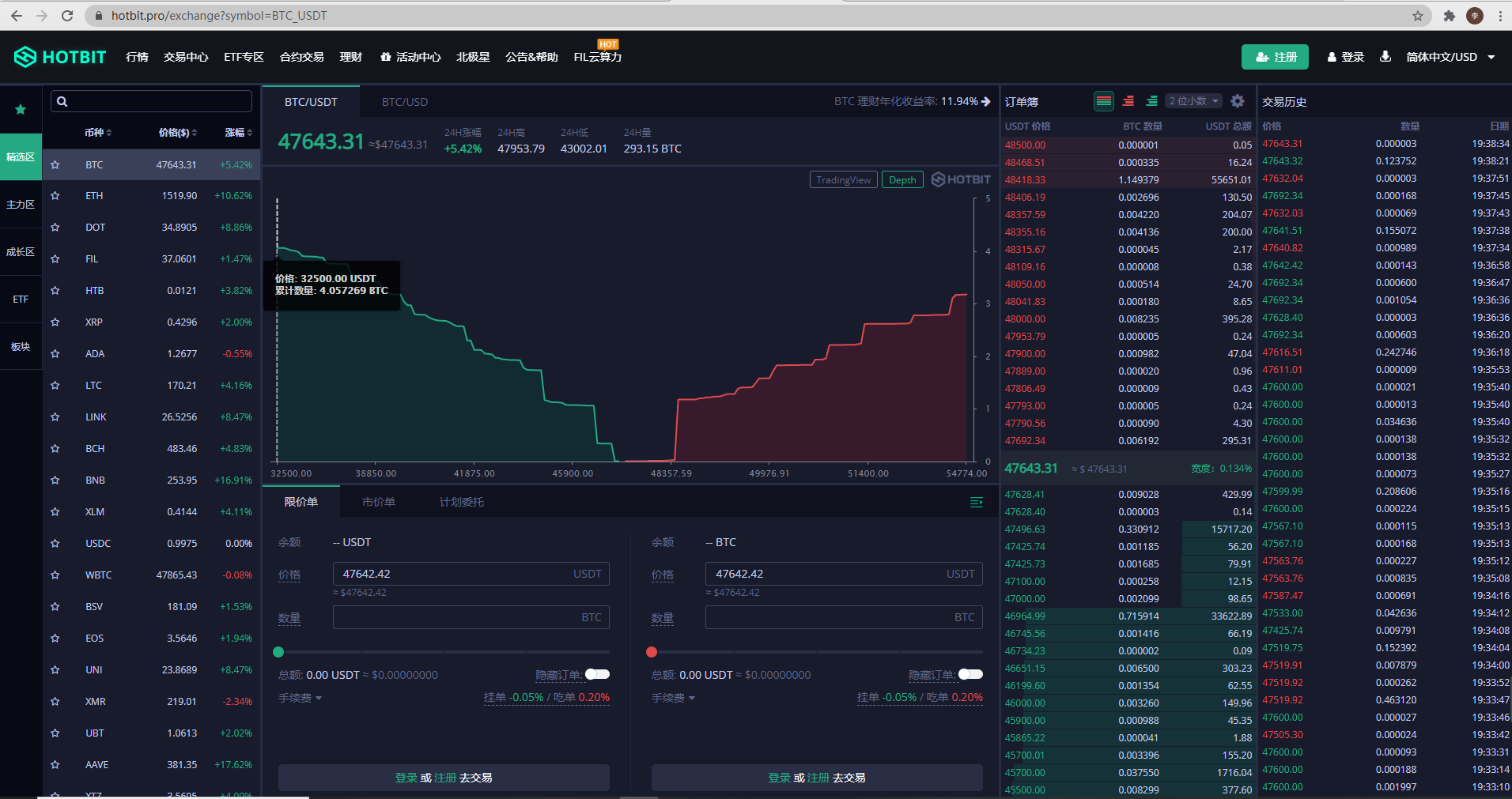Show both bids and asks order book view
1512x799 pixels.
point(1104,101)
